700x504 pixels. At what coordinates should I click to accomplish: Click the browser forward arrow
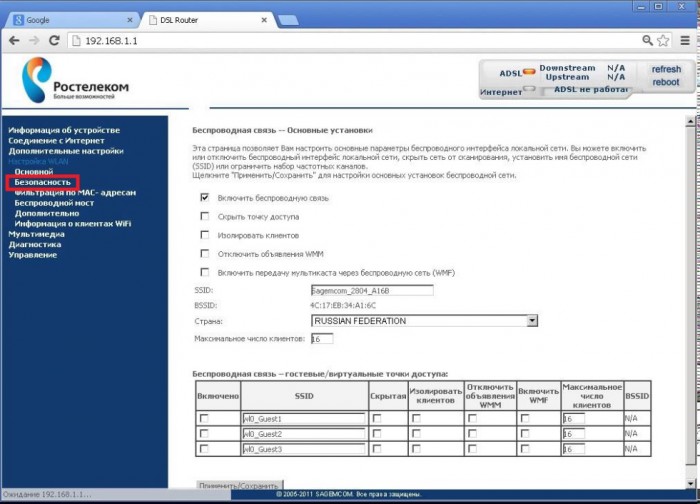click(35, 40)
